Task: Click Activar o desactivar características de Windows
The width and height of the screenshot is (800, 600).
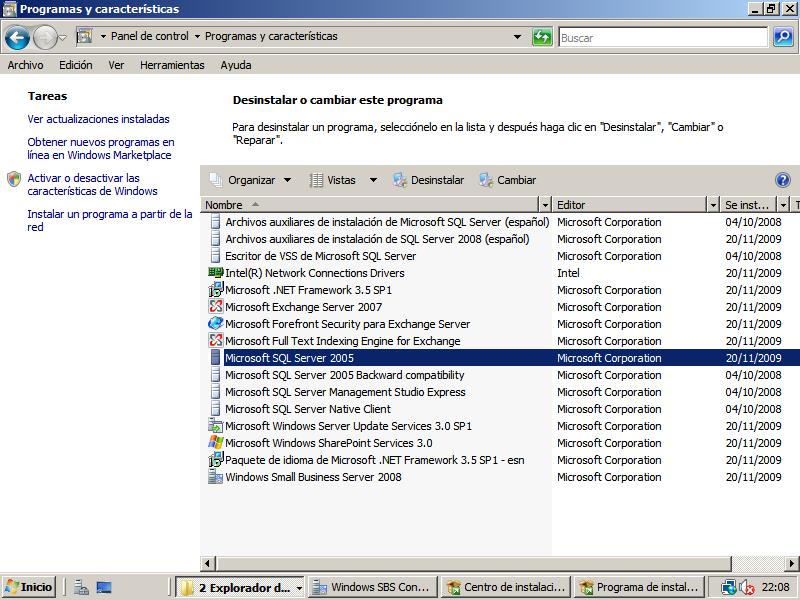Action: (92, 184)
